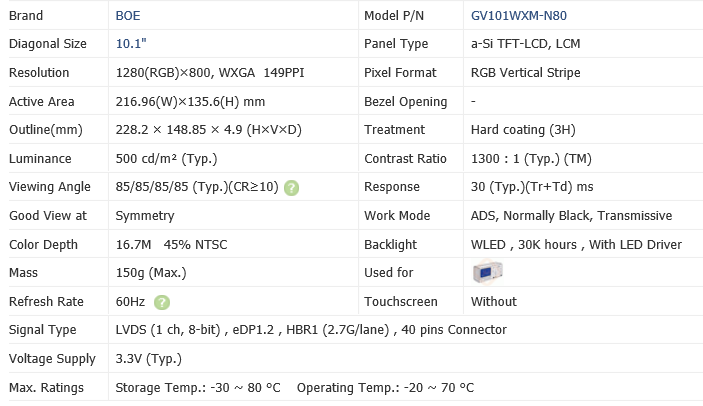Click the Refresh Rate help question-mark icon
The height and width of the screenshot is (406, 703).
(162, 302)
